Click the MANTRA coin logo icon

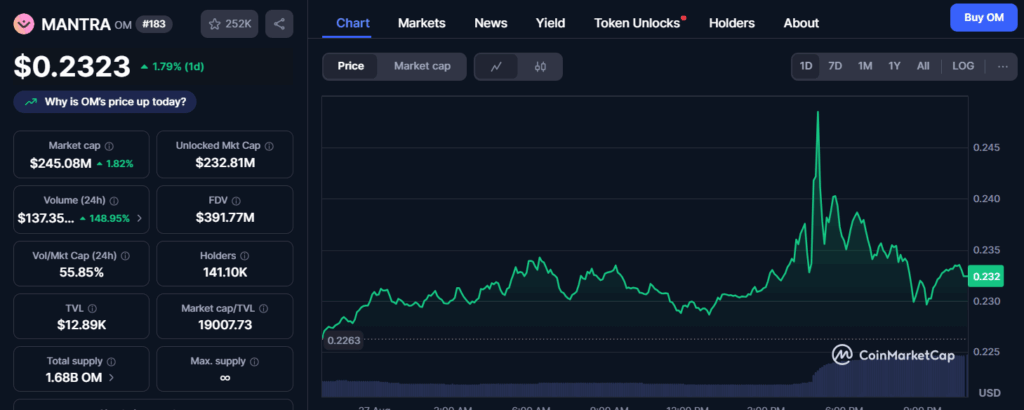[24, 24]
